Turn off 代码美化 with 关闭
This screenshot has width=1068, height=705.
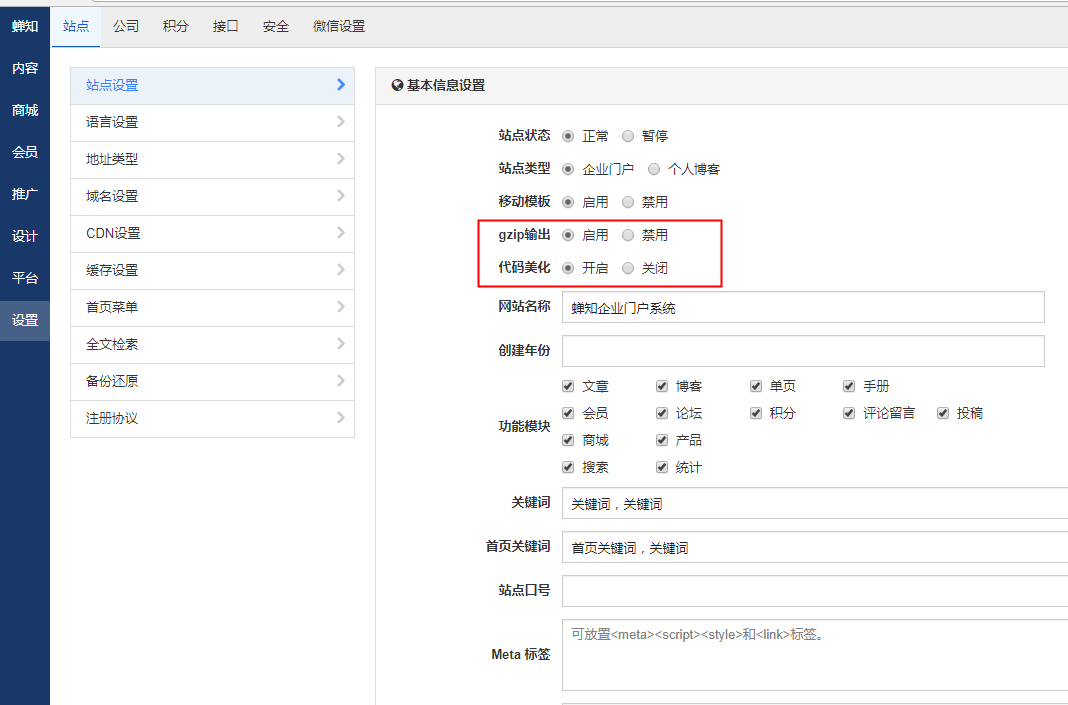coord(628,268)
